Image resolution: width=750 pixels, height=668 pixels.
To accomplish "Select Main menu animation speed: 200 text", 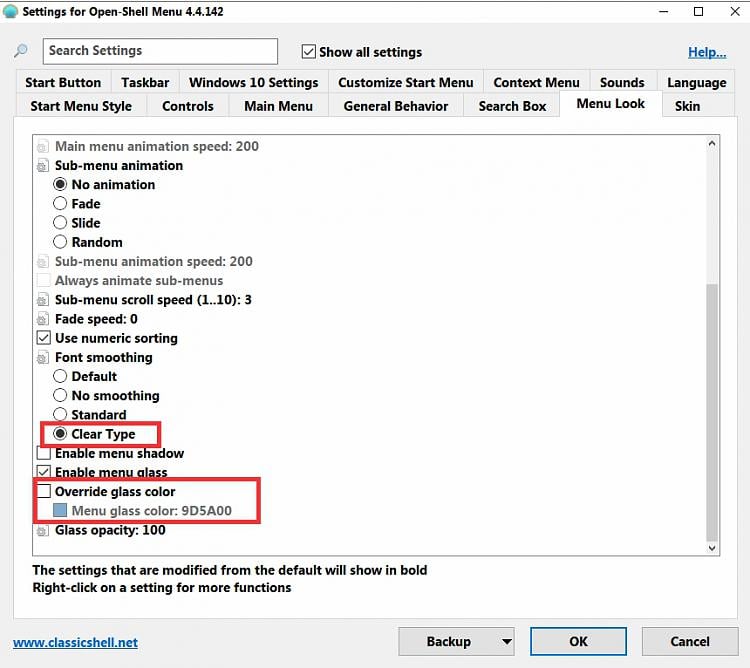I will coord(157,146).
